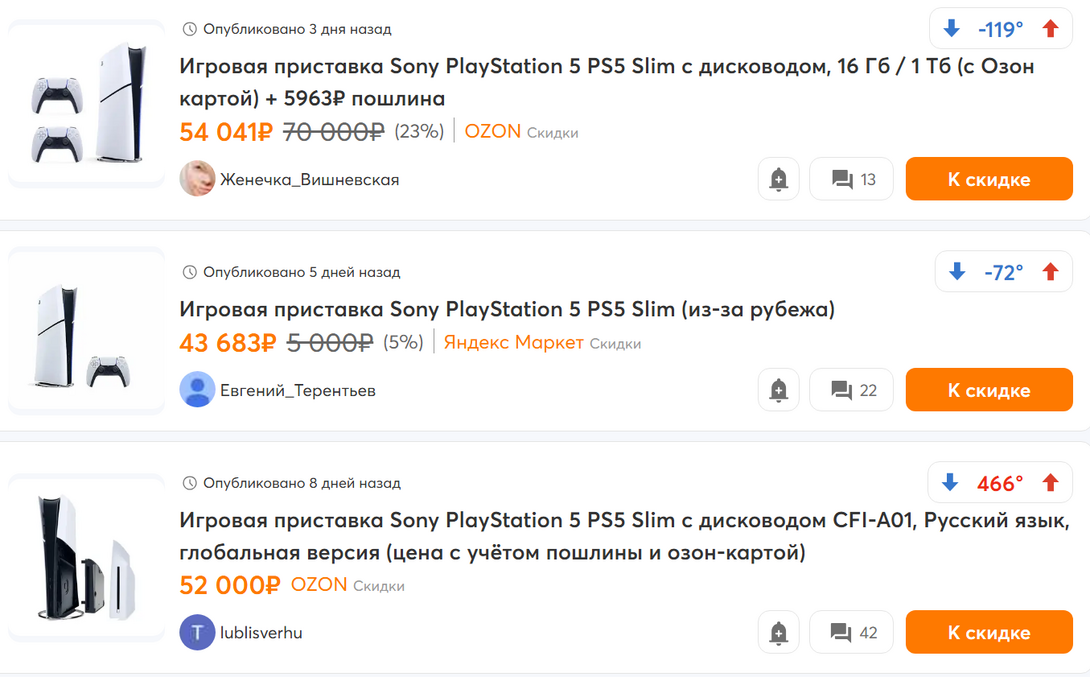
Task: Downvote the 54 041₽ PS5 Slim deal
Action: (x=951, y=29)
